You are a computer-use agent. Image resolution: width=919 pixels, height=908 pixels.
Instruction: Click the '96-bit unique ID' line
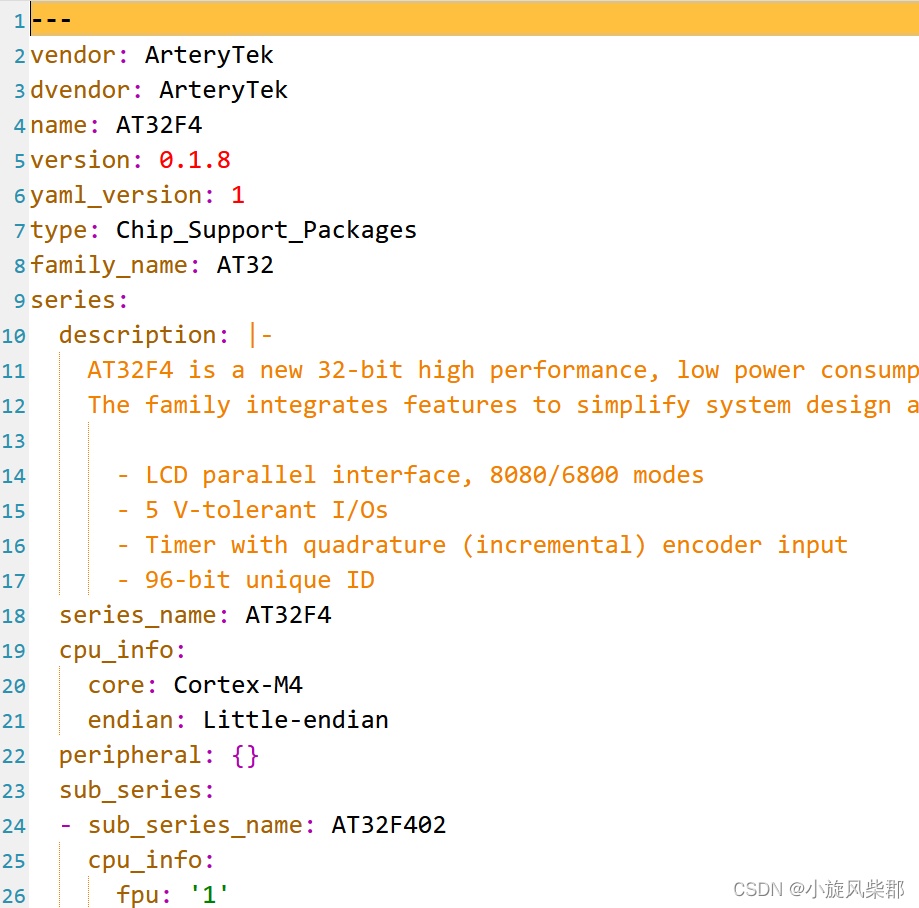[246, 580]
